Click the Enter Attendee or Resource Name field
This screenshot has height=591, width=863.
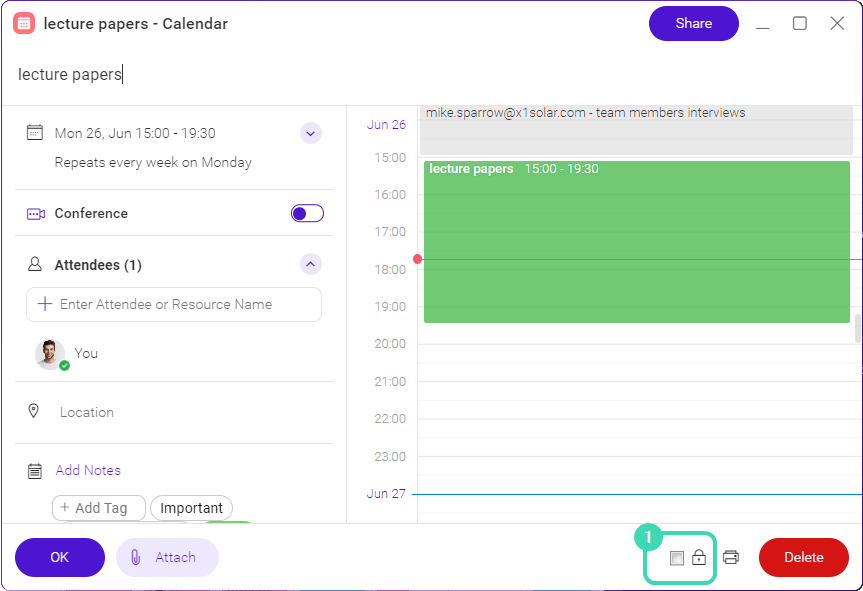pos(174,304)
